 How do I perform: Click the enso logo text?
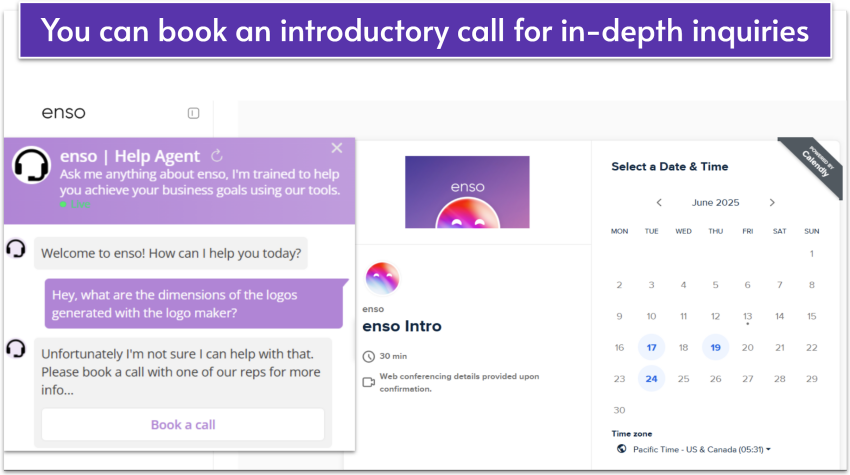click(63, 112)
